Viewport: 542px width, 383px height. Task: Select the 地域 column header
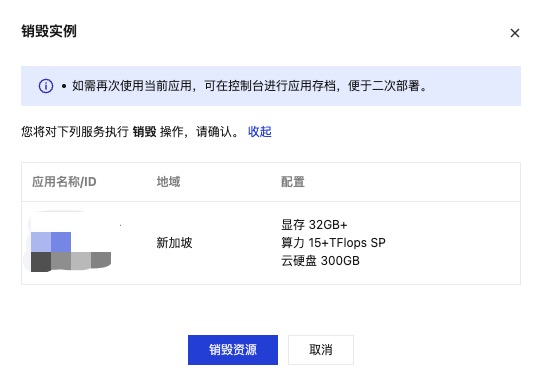[168, 182]
